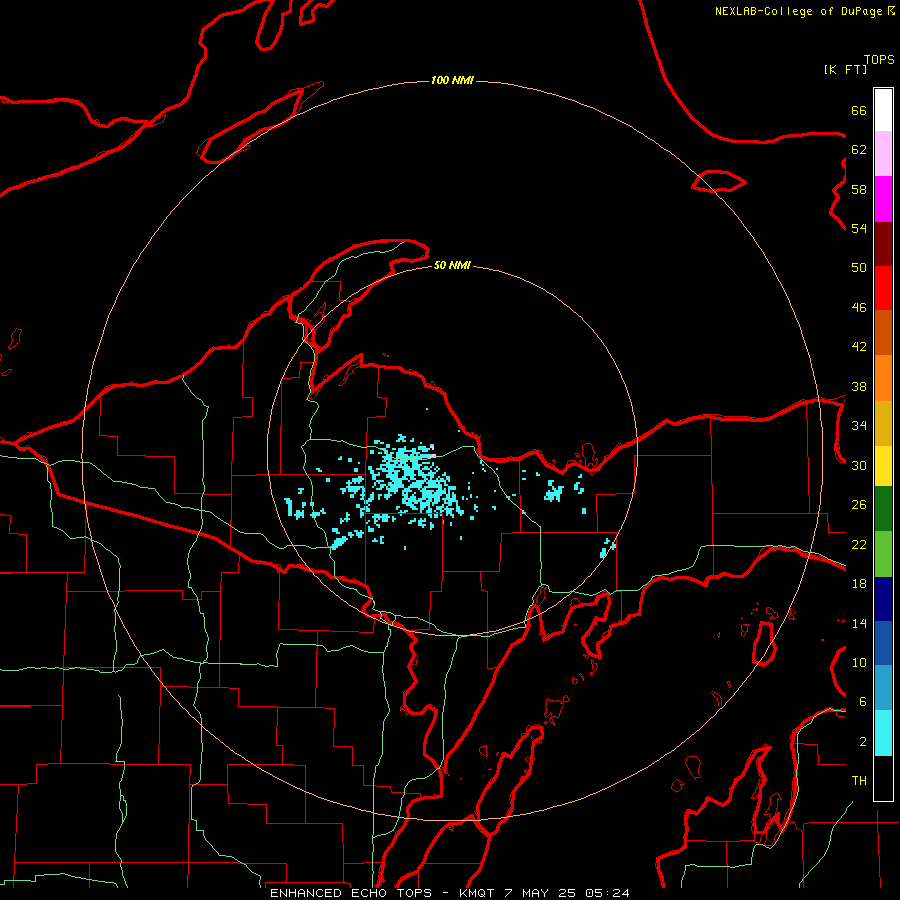Click the white swatch at legend top
This screenshot has height=900, width=900.
(883, 110)
